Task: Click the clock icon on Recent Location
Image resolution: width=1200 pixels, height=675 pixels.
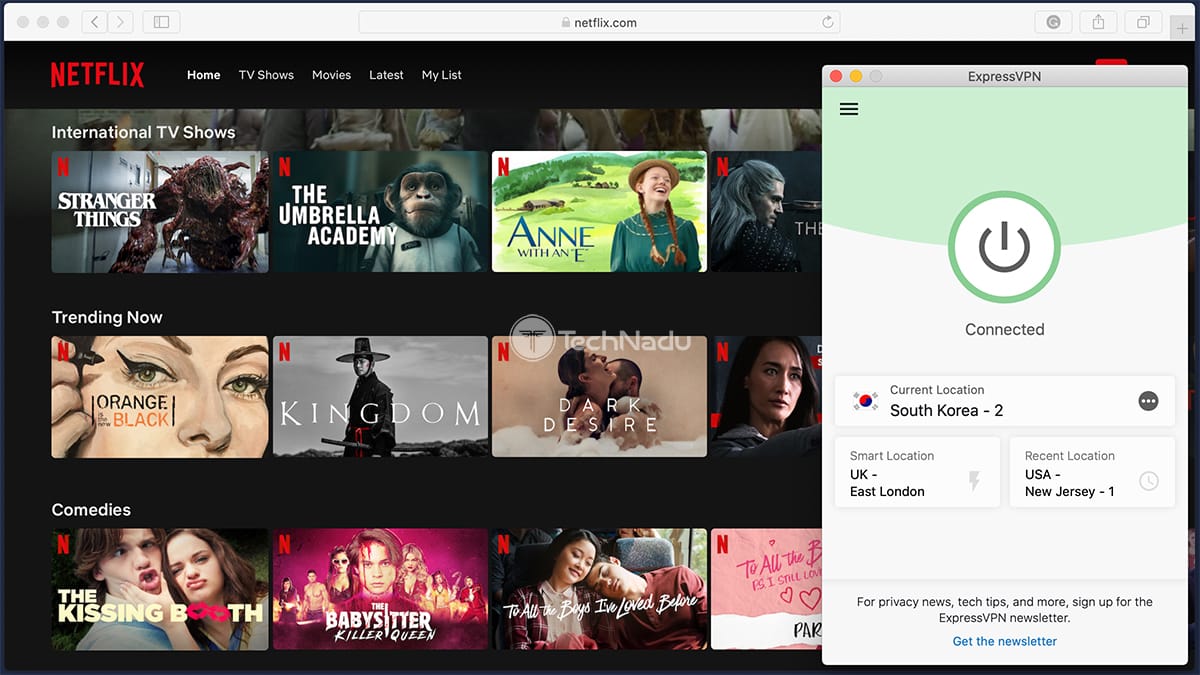Action: (x=1149, y=481)
